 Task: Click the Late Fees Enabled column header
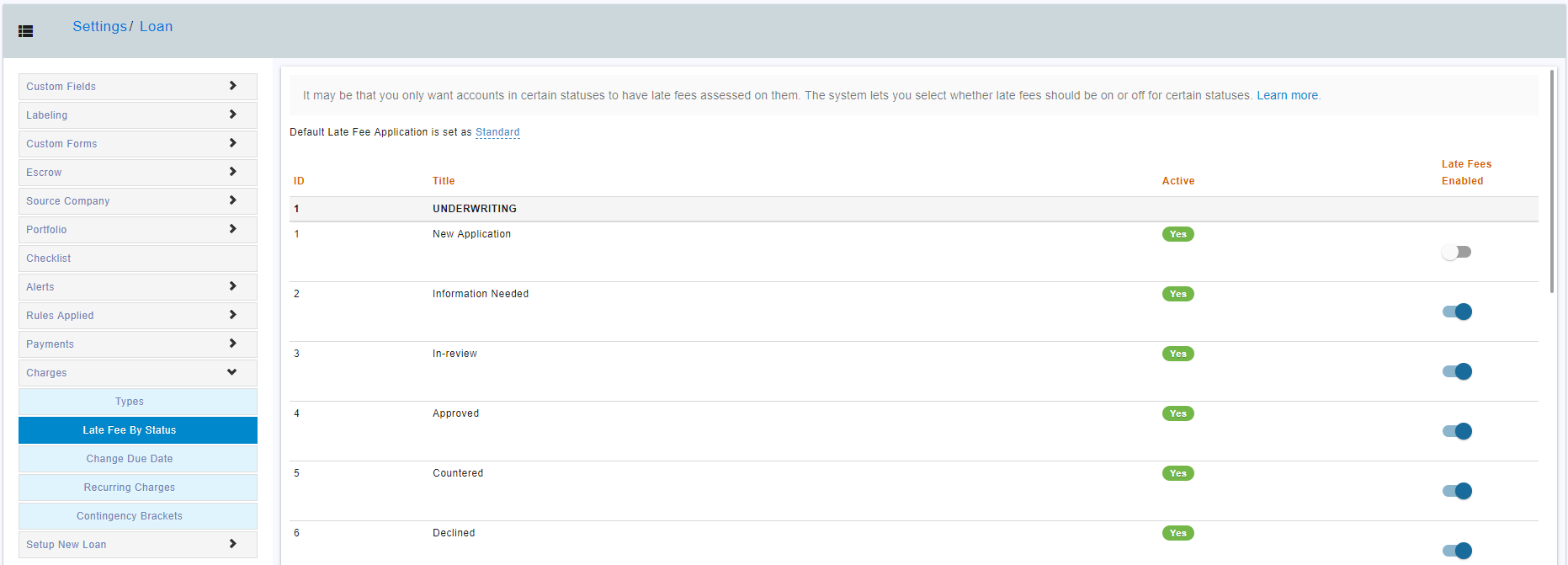pyautogui.click(x=1466, y=173)
